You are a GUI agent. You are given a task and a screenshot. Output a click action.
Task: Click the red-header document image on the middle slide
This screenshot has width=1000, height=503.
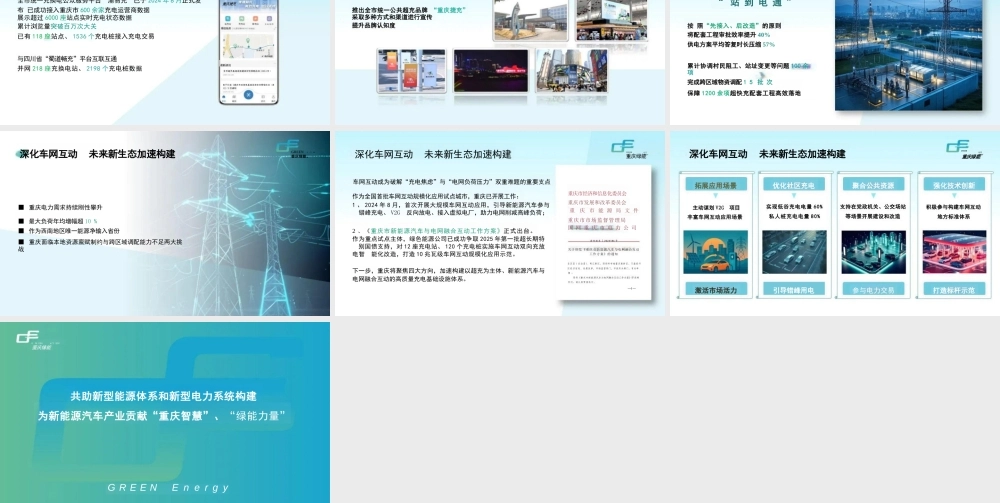coord(603,232)
